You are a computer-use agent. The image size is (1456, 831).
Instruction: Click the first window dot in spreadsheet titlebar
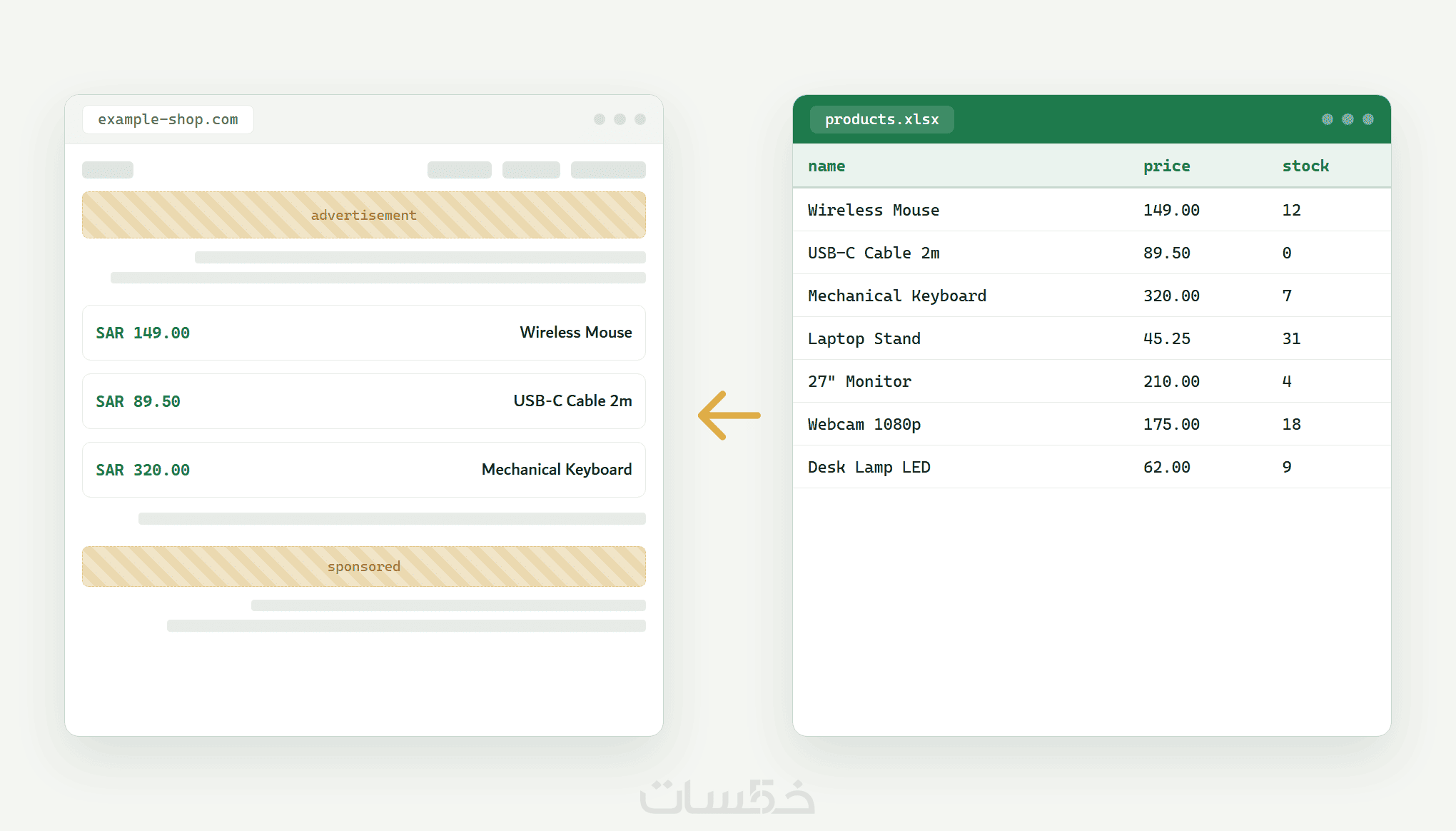click(1328, 119)
